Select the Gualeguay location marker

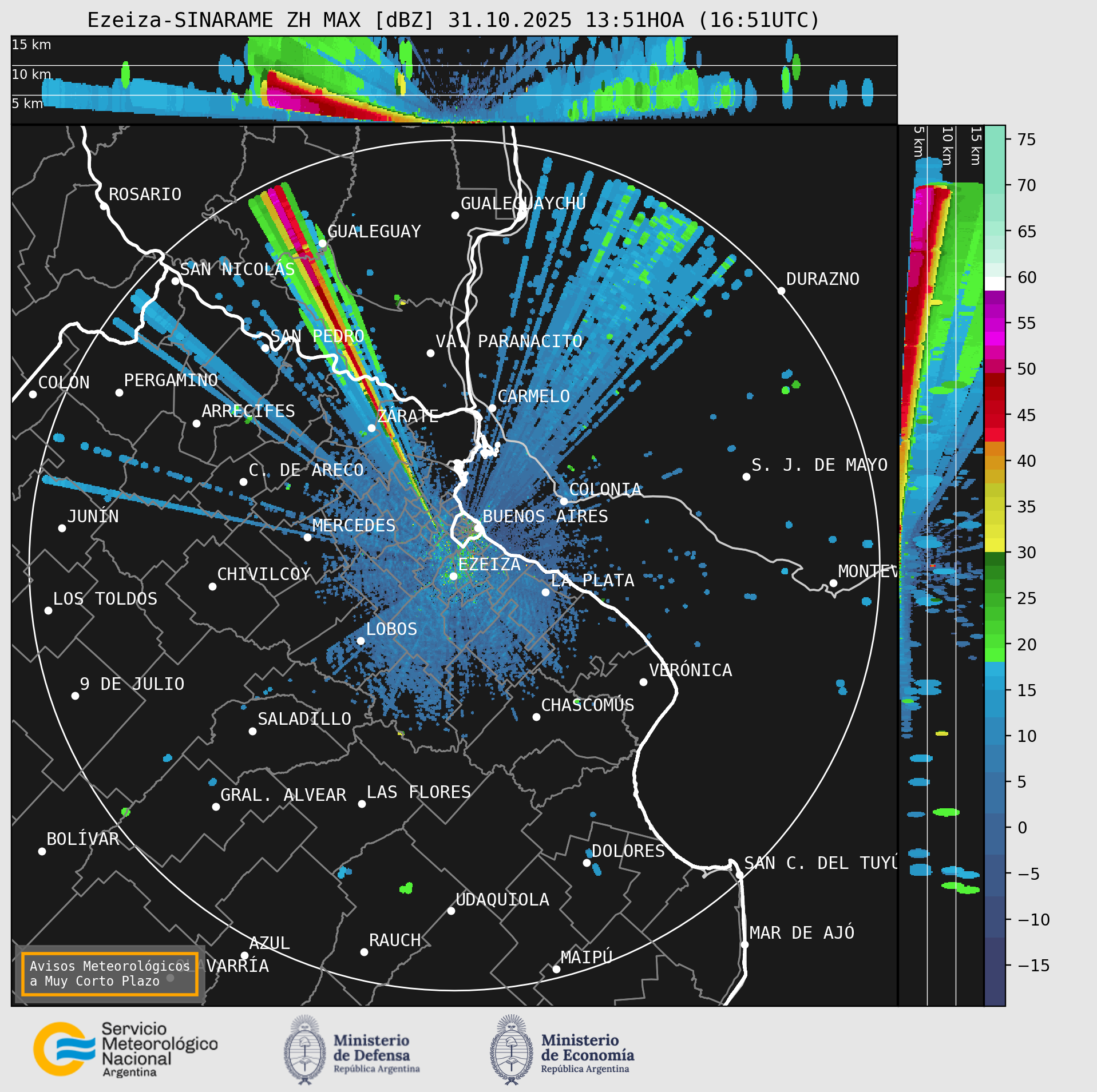coord(322,244)
